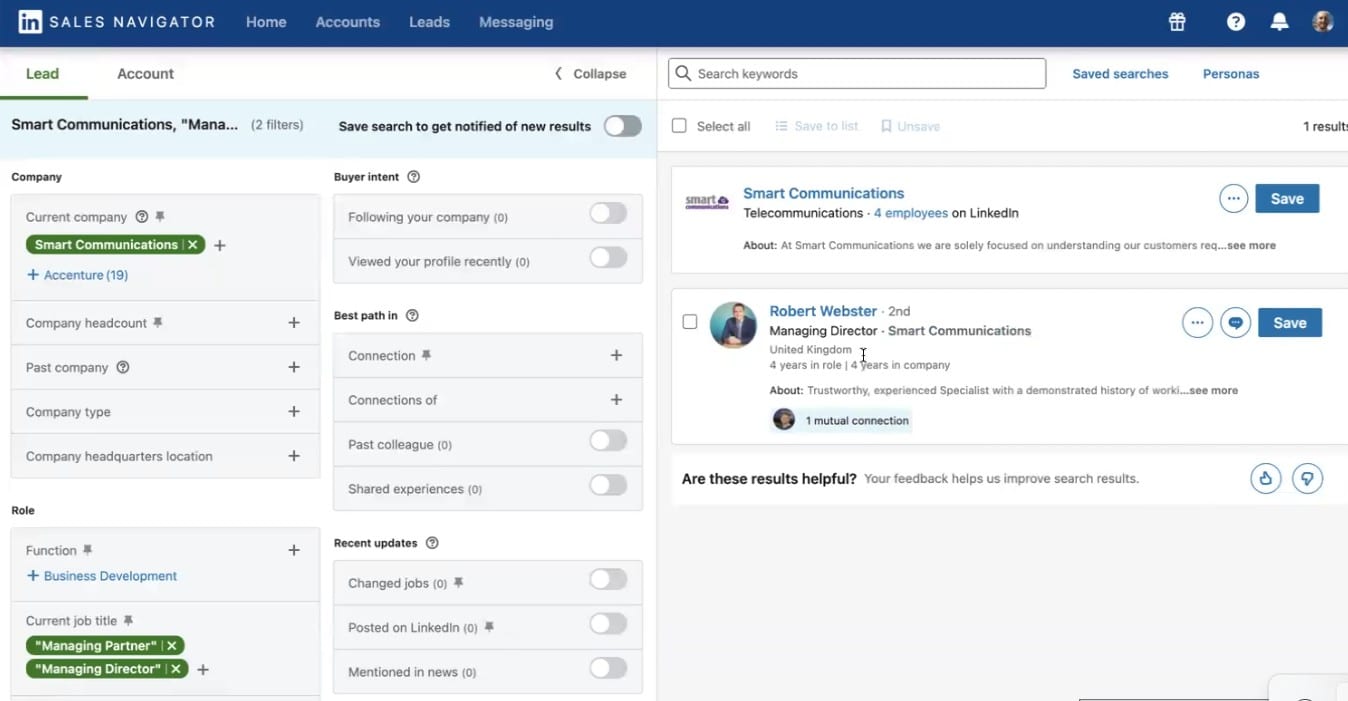
Task: Click the Past company help icon
Action: (x=123, y=367)
